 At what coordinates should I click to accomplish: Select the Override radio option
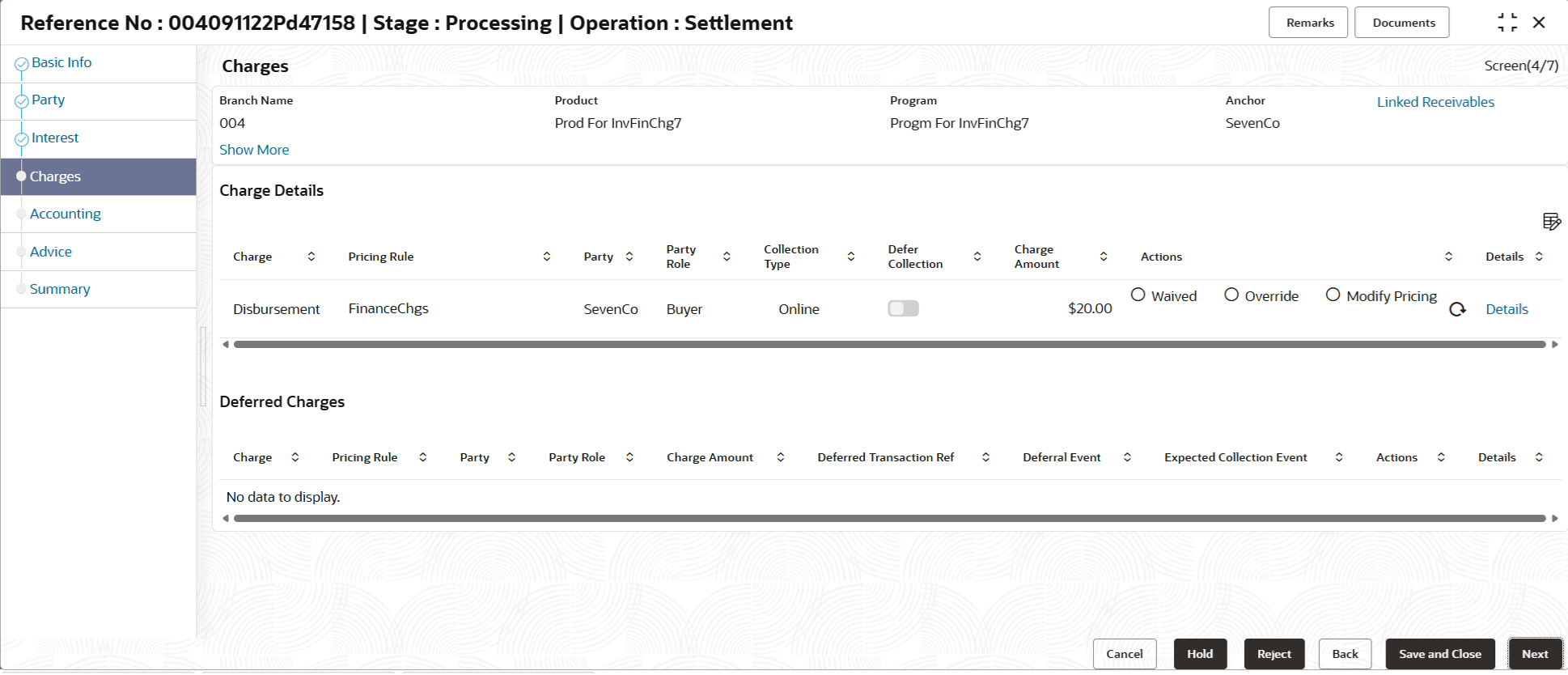(x=1231, y=295)
